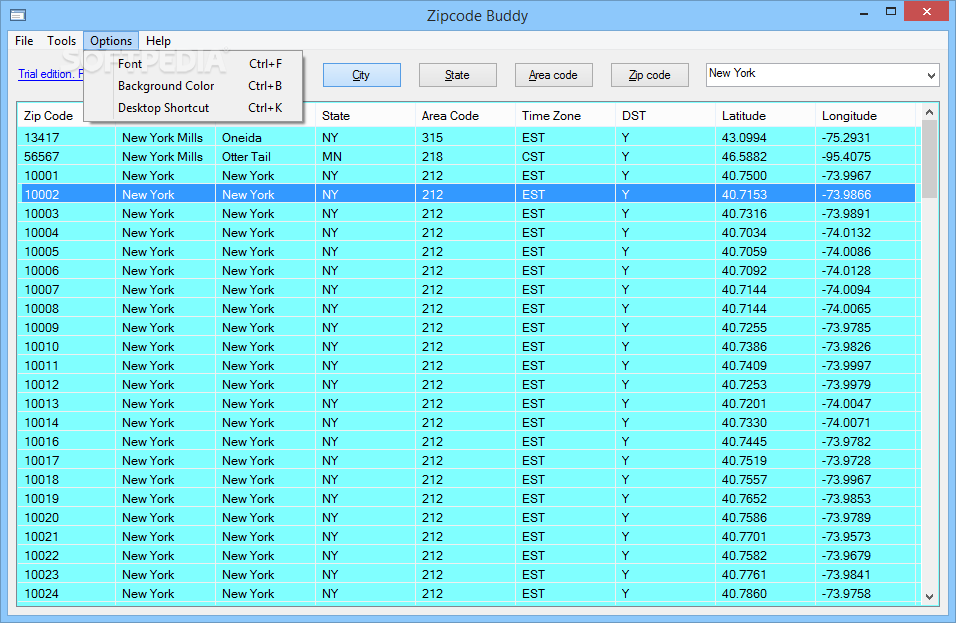Viewport: 956px width, 623px height.
Task: Select zip code 10012 cell
Action: (68, 385)
